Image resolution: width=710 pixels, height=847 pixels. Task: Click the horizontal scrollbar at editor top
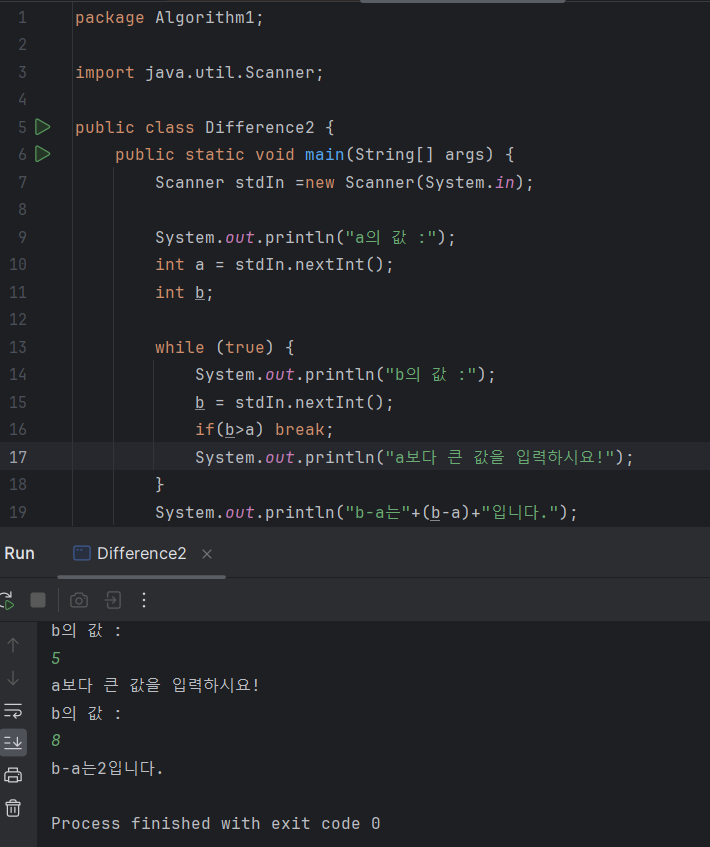pyautogui.click(x=463, y=1)
